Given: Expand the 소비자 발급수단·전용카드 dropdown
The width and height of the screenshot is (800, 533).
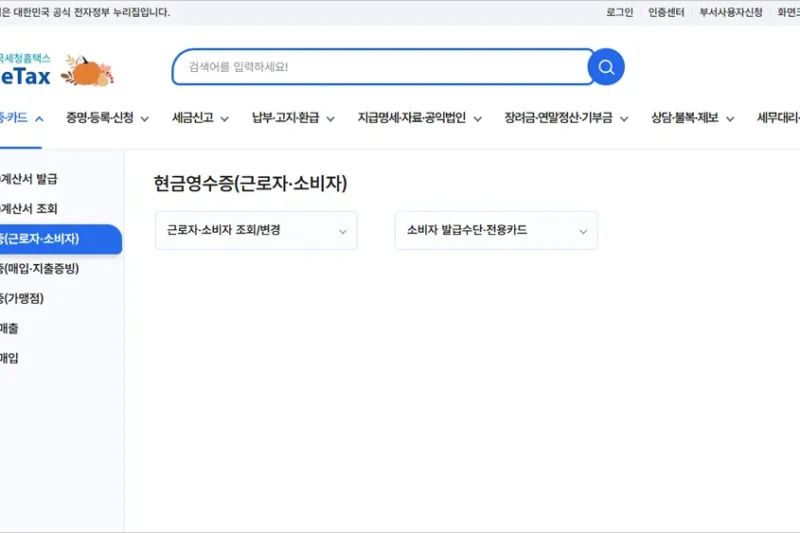Looking at the screenshot, I should (x=496, y=231).
